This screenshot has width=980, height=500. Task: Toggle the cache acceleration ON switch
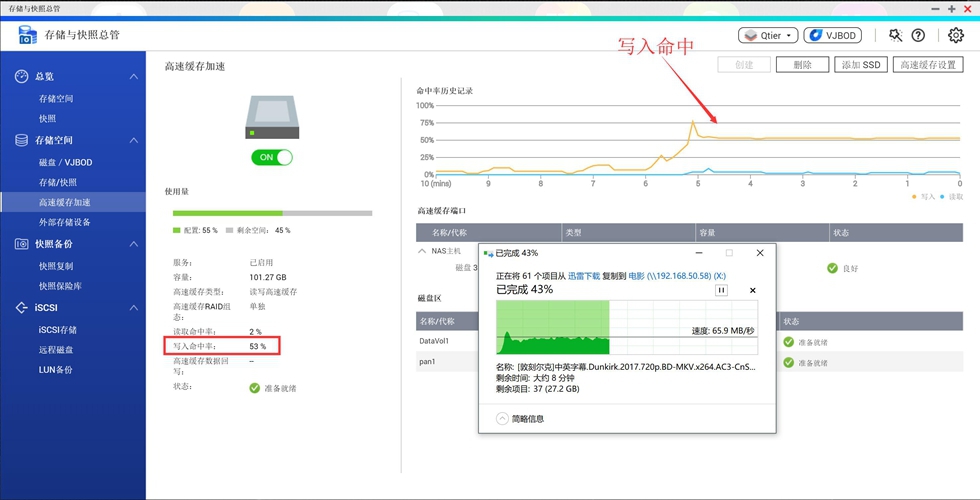tap(272, 158)
